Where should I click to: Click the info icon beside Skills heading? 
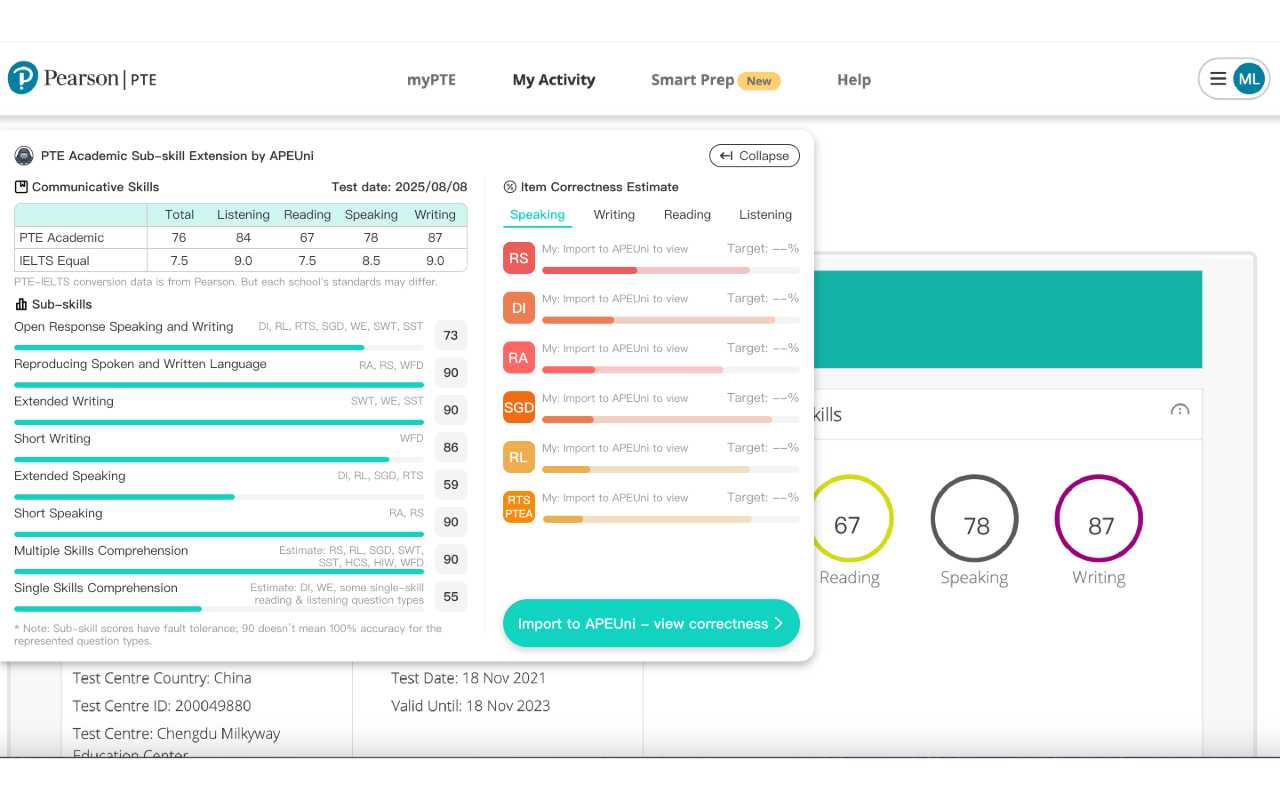(x=1180, y=410)
